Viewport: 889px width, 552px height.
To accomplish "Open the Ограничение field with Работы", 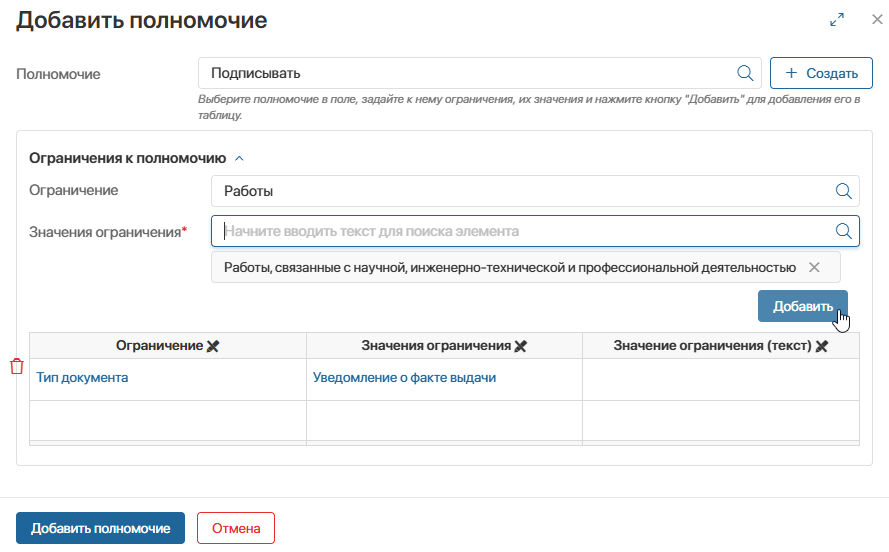I will click(520, 191).
